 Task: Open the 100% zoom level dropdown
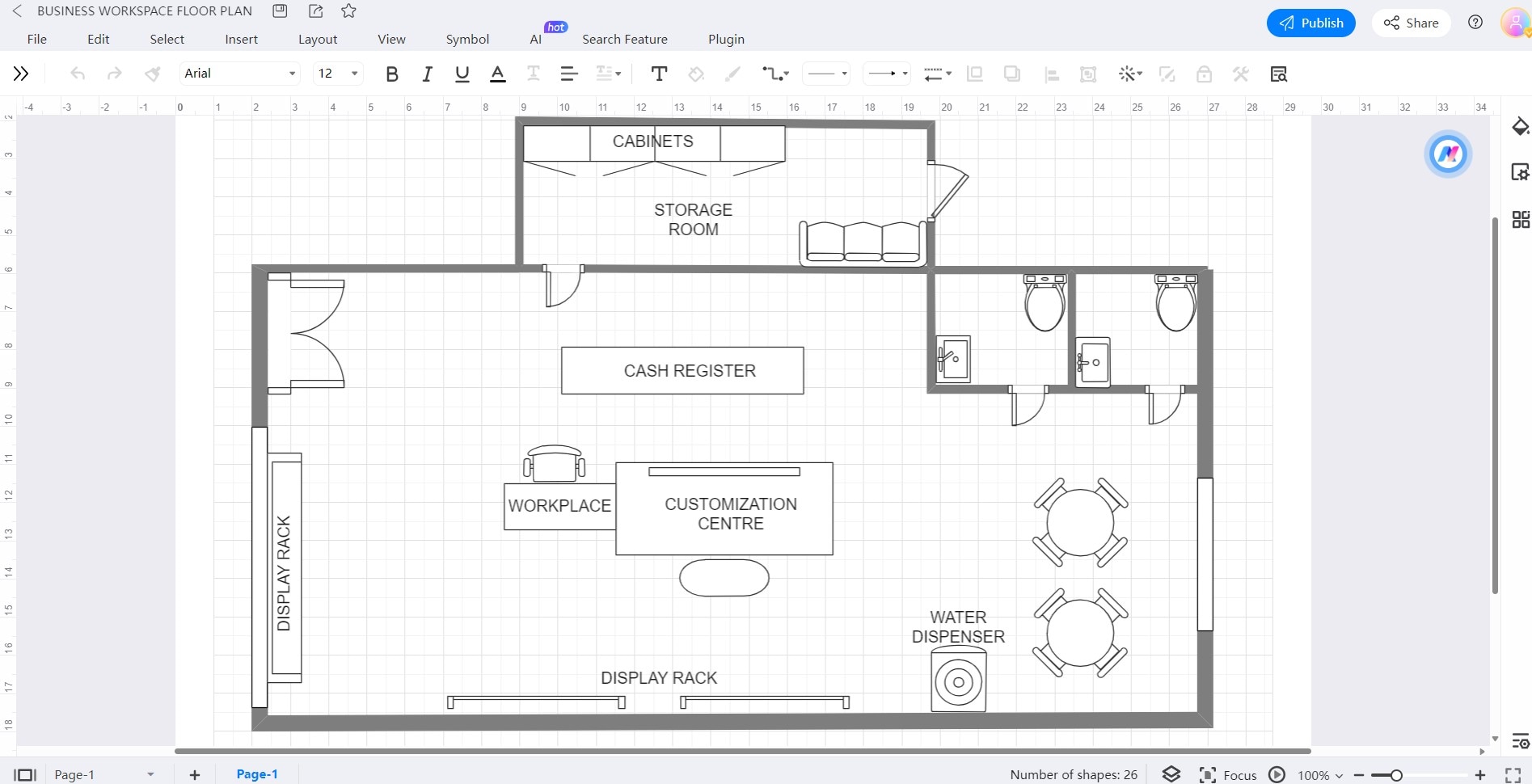click(1320, 775)
